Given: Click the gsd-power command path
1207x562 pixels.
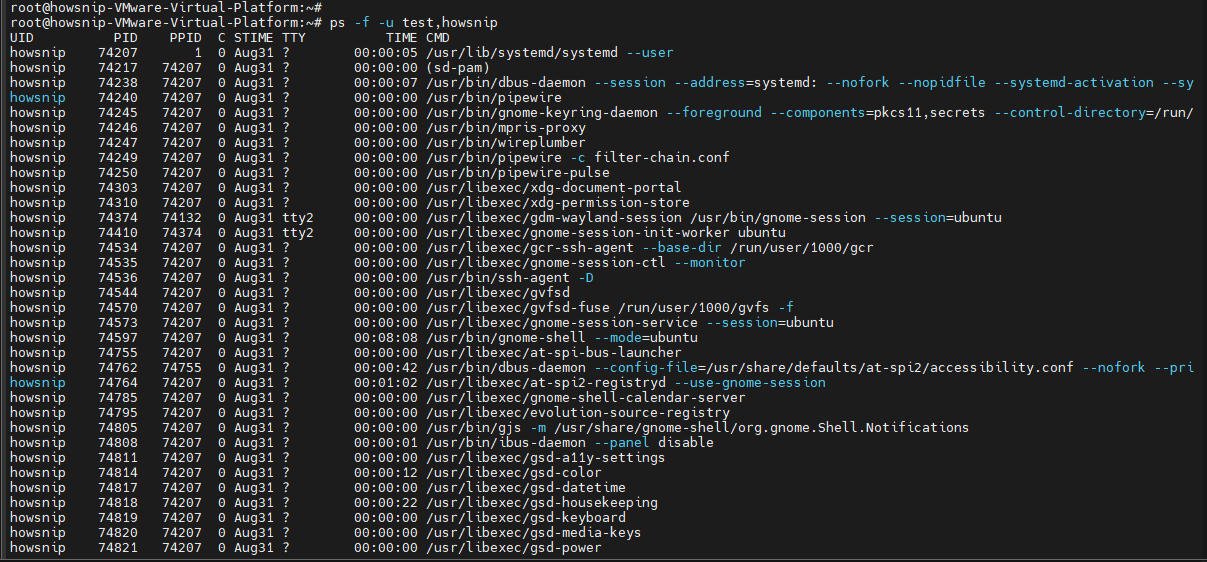Looking at the screenshot, I should click(x=514, y=548).
